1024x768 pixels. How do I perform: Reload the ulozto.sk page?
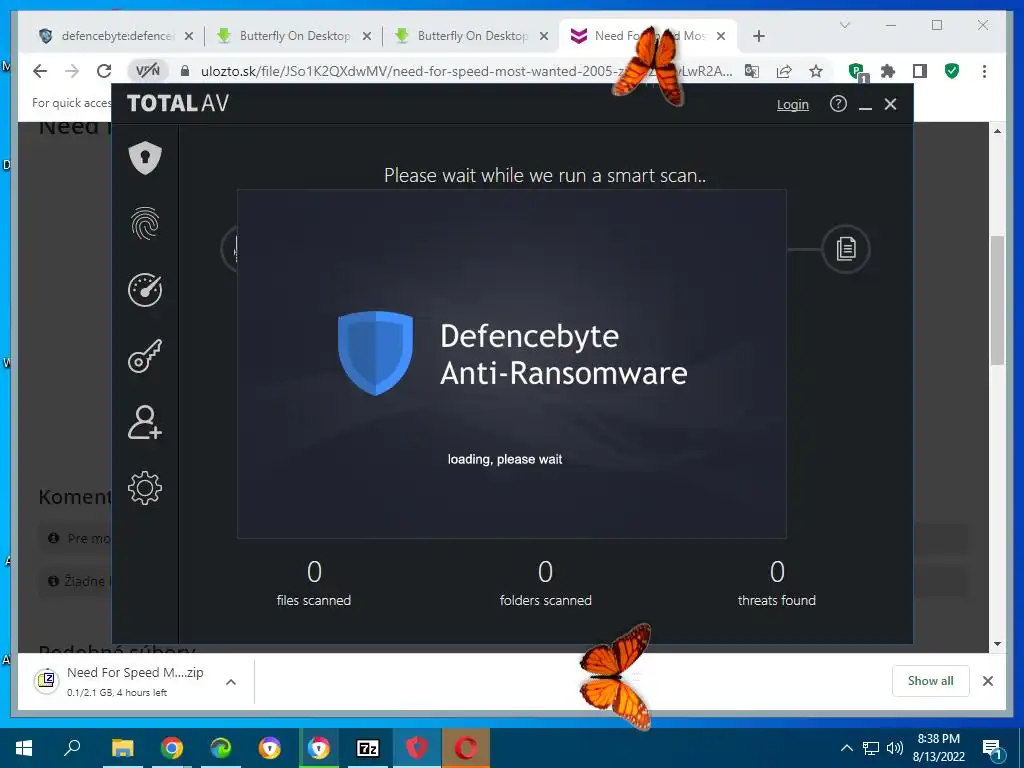(104, 71)
